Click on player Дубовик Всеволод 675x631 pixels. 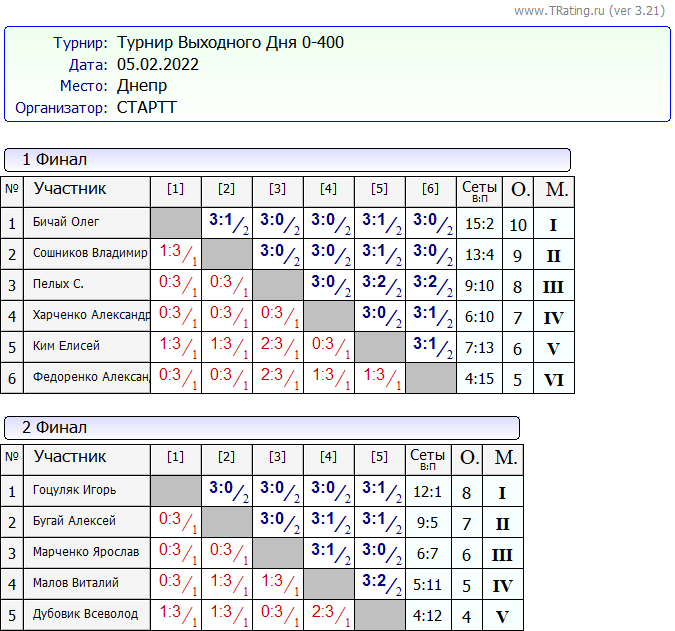click(85, 615)
